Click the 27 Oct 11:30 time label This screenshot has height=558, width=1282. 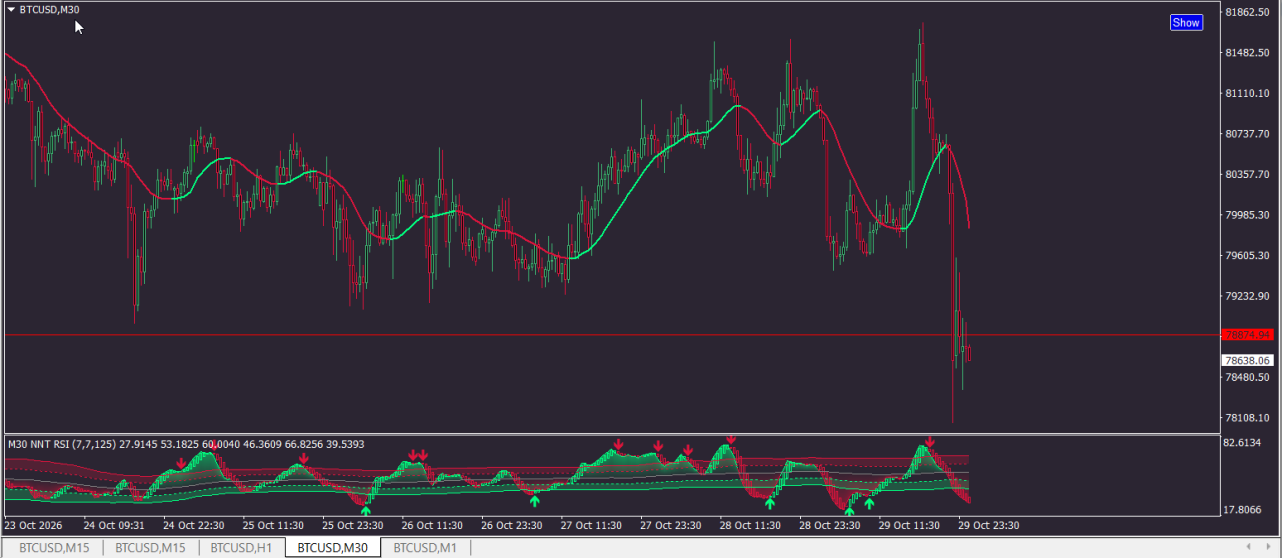coord(591,524)
